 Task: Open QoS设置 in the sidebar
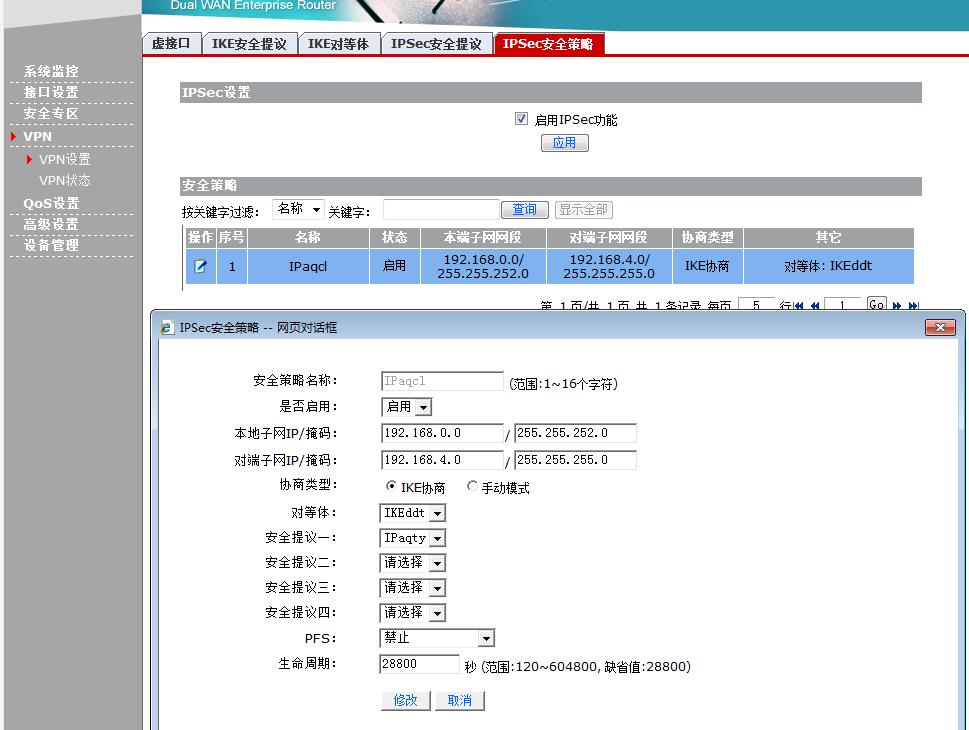point(51,203)
